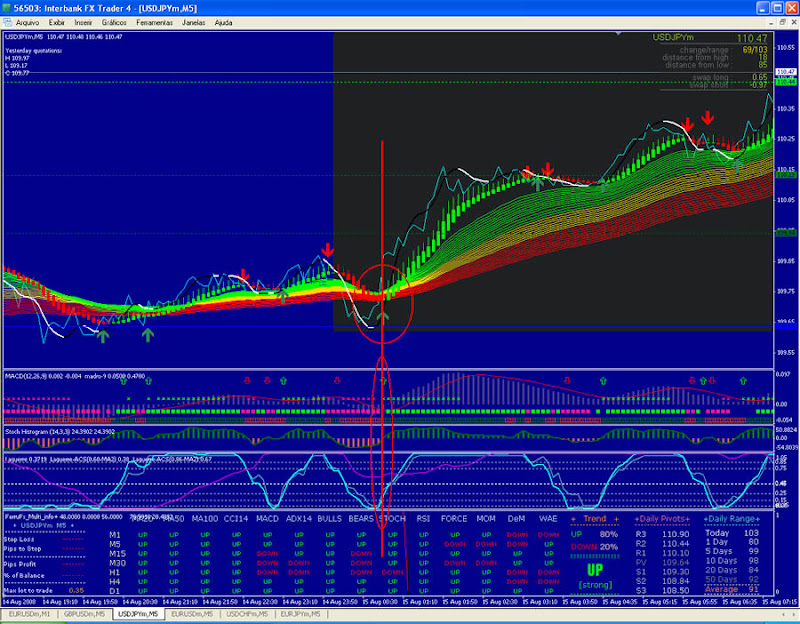
Task: Switch to the USDCHFm,M5 chart tab
Action: [247, 614]
